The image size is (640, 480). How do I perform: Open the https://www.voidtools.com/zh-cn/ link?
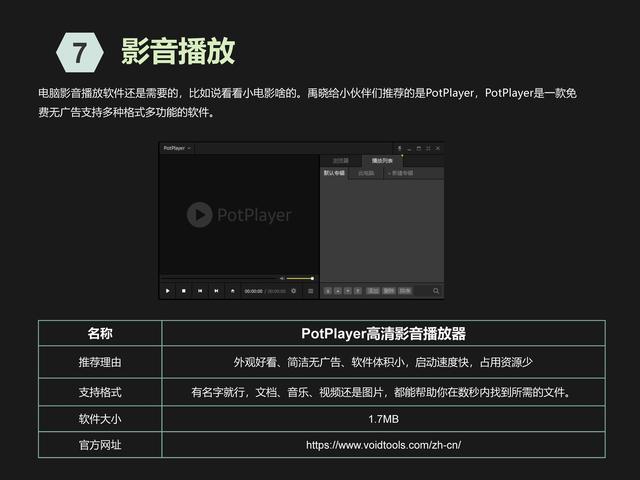click(384, 445)
